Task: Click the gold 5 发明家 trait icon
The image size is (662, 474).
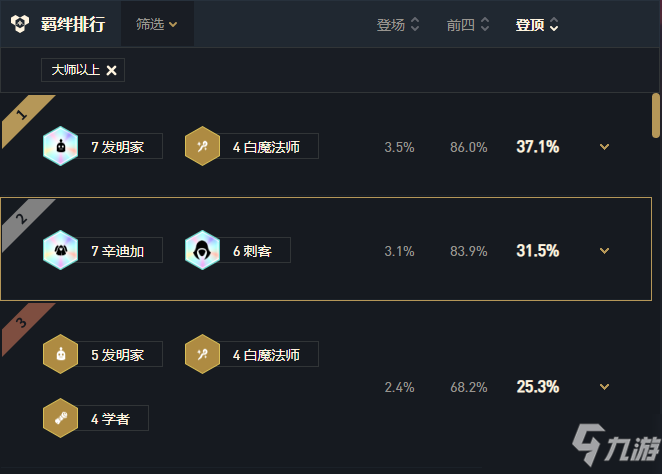Action: [x=60, y=354]
